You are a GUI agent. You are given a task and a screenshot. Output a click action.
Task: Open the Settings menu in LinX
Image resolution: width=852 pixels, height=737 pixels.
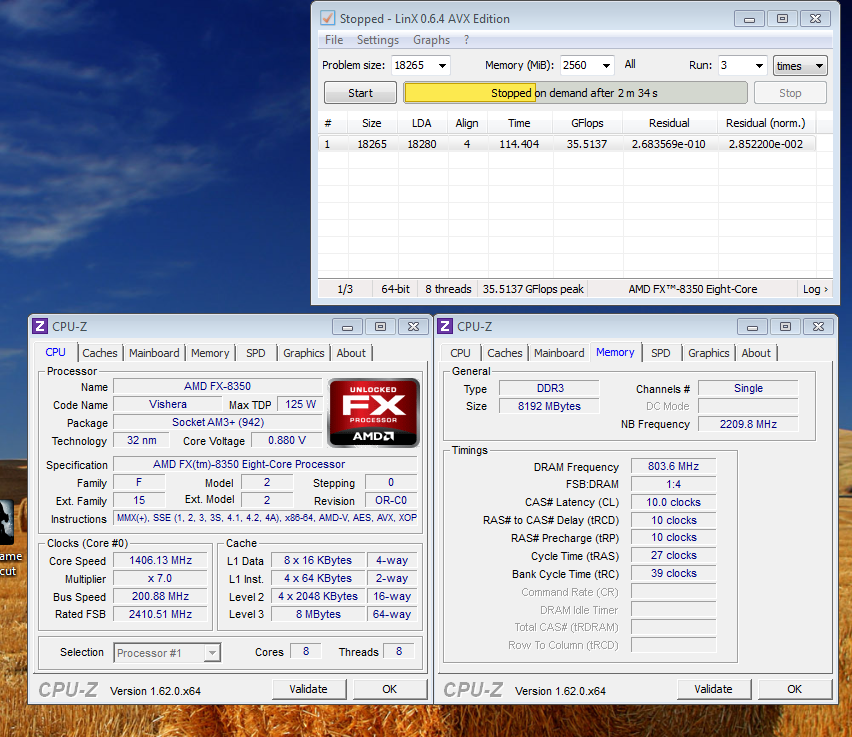point(378,40)
